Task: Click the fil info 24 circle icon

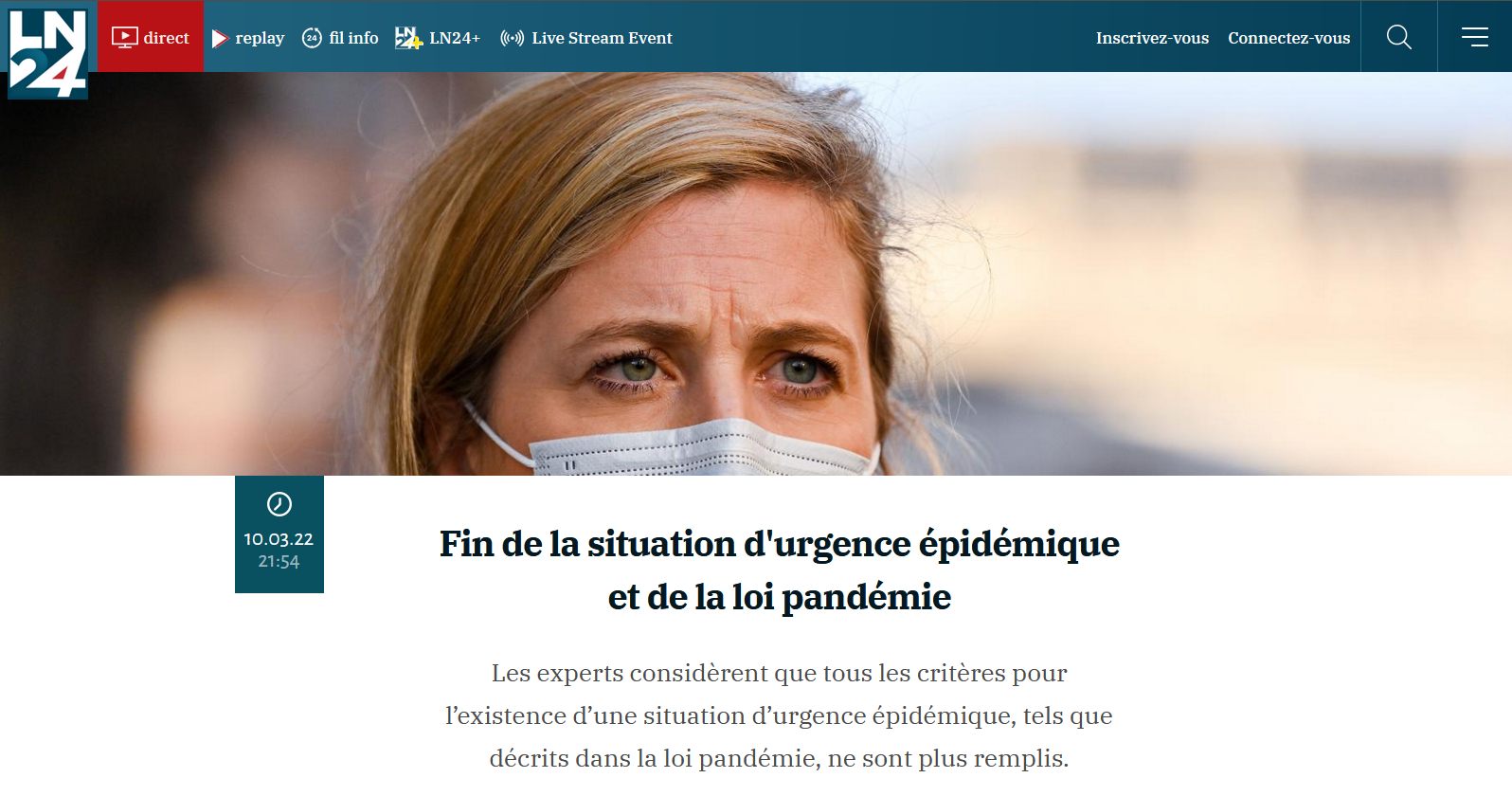Action: 312,38
